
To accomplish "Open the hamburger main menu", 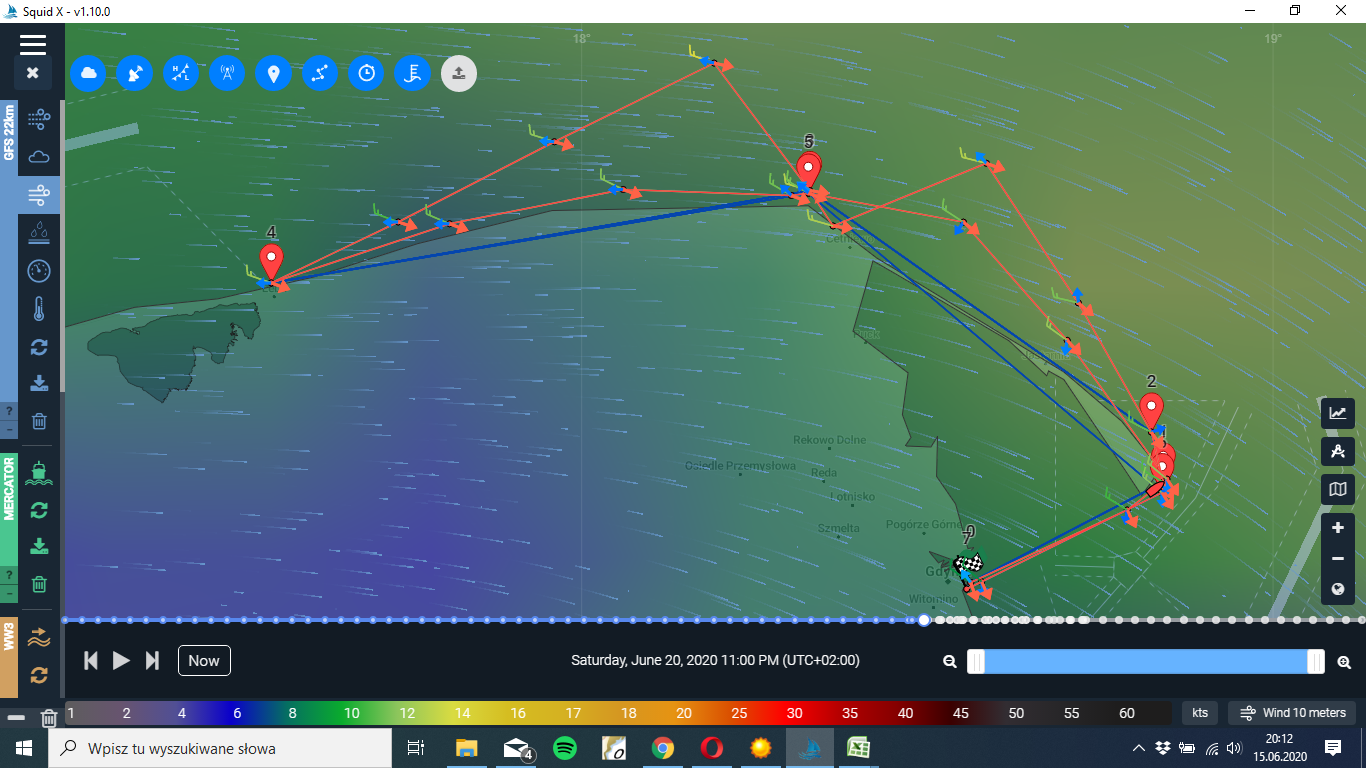I will 32,44.
